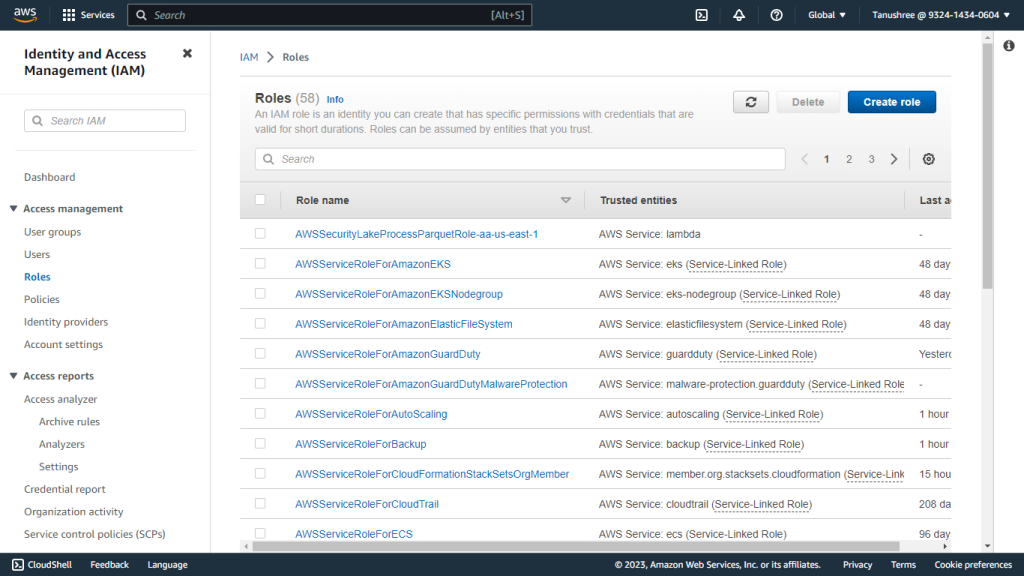Click the Trusted entities column header
1024x576 pixels.
point(639,200)
